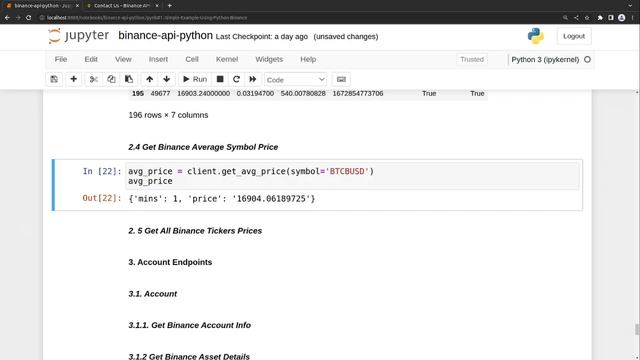The image size is (640, 360).
Task: Restart kernel and run all icon
Action: coord(253,79)
